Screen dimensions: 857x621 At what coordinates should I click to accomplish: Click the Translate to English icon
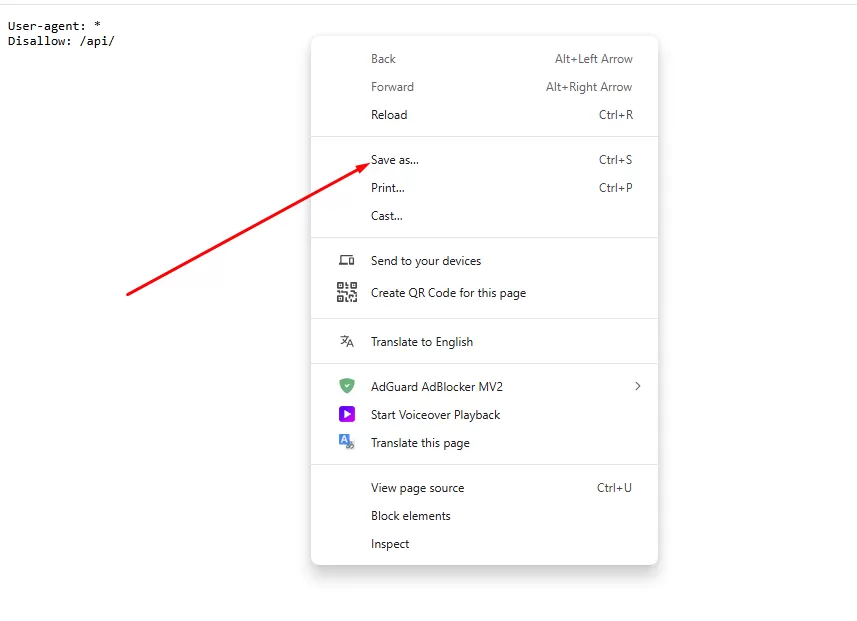(347, 342)
